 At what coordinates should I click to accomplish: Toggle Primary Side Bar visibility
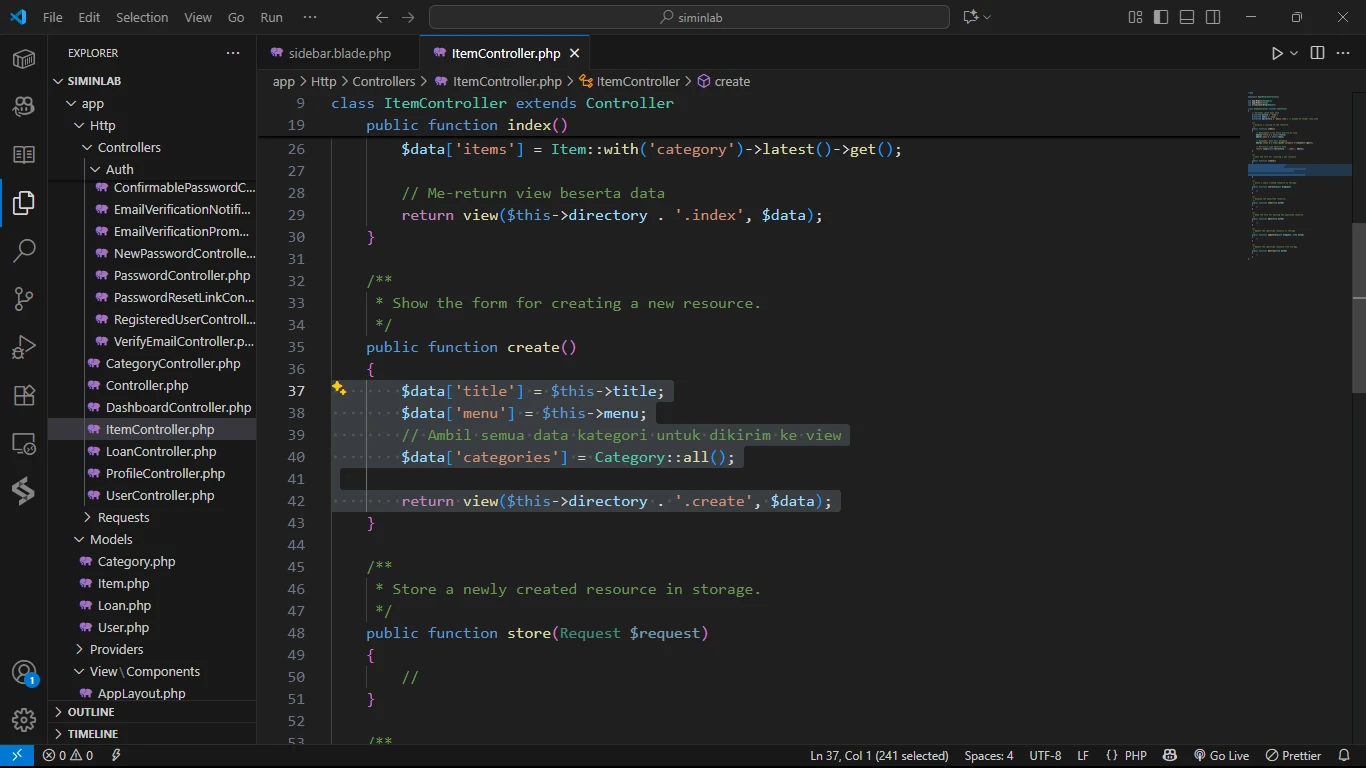tap(1161, 17)
